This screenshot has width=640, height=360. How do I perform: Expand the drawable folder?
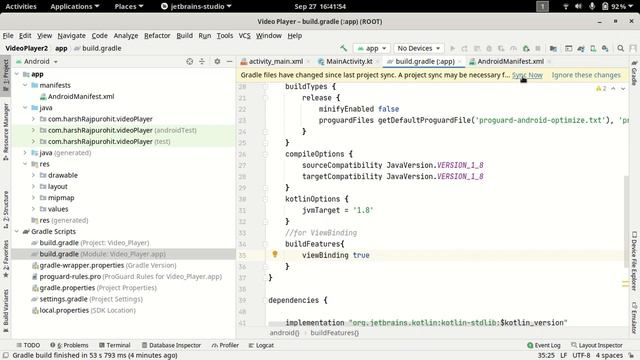point(33,175)
